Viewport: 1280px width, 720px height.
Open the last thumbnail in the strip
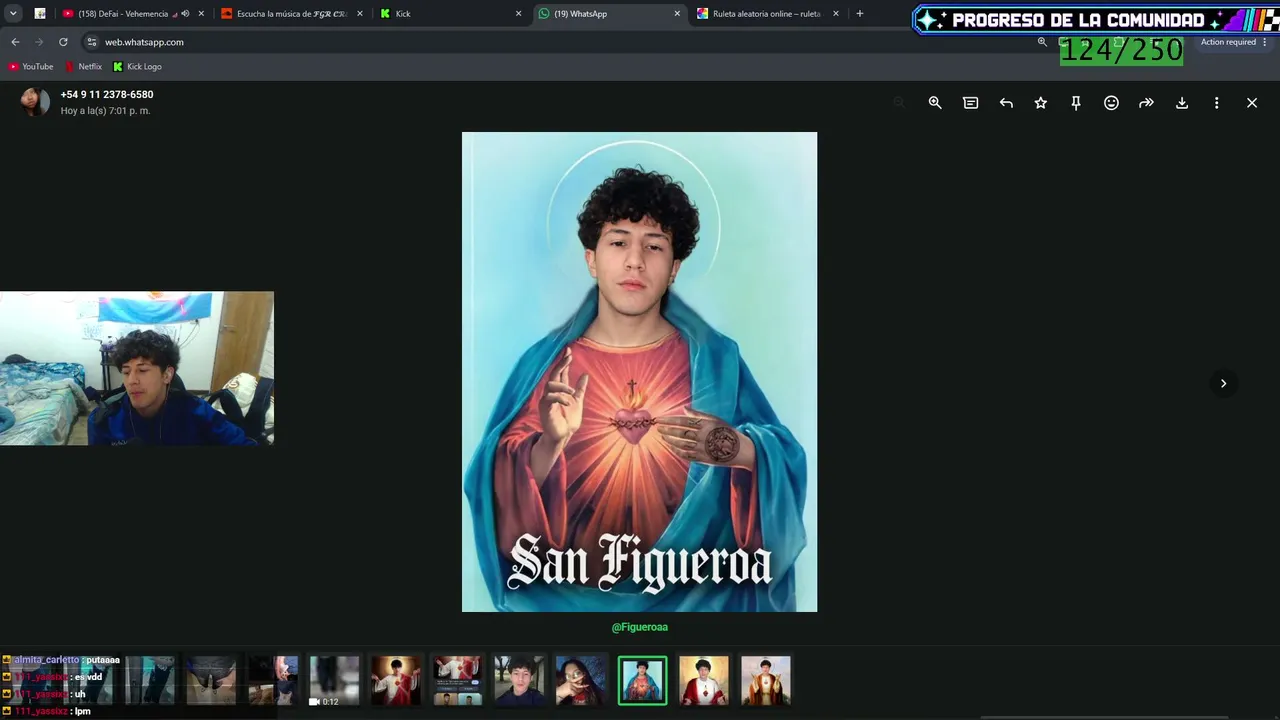766,681
